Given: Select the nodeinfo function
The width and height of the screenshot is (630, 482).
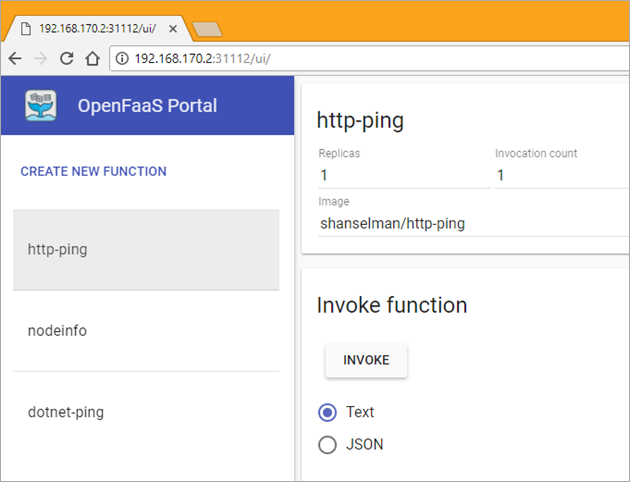Looking at the screenshot, I should coord(146,331).
